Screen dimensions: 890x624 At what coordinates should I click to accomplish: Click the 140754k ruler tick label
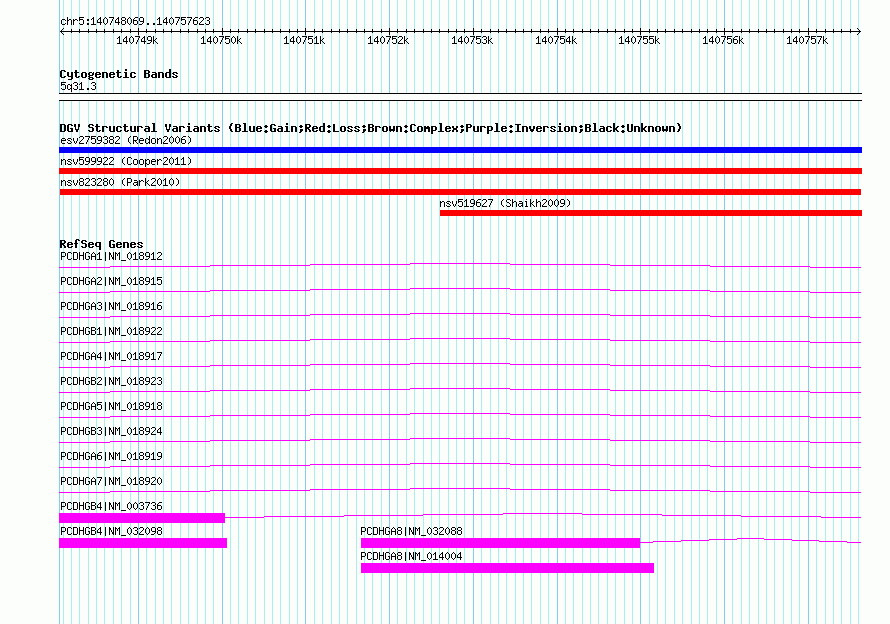point(556,40)
